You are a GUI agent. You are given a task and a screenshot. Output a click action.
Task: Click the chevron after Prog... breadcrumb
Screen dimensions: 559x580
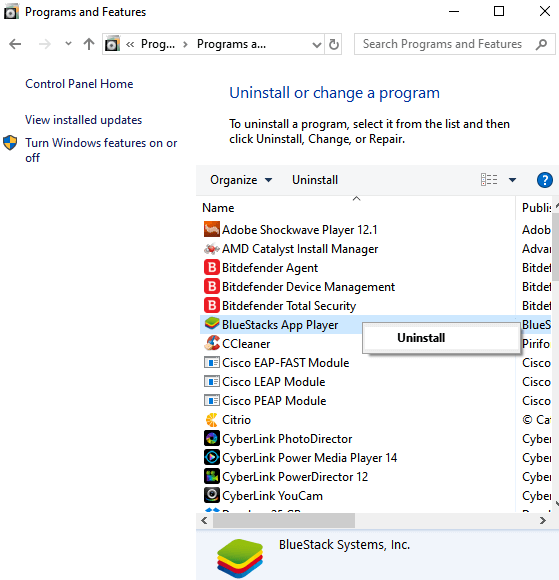(185, 45)
